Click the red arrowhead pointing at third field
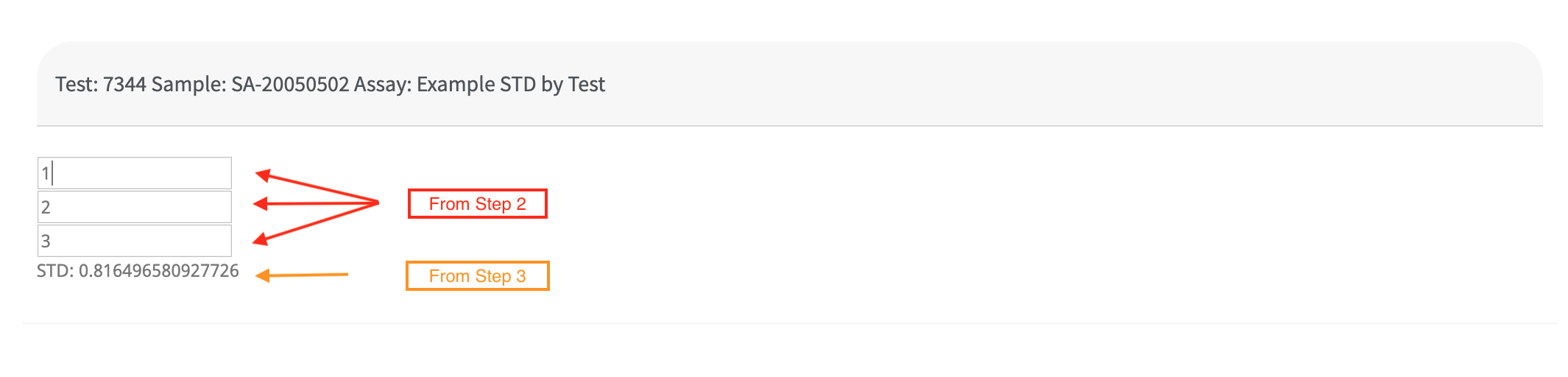1568x377 pixels. (260, 239)
